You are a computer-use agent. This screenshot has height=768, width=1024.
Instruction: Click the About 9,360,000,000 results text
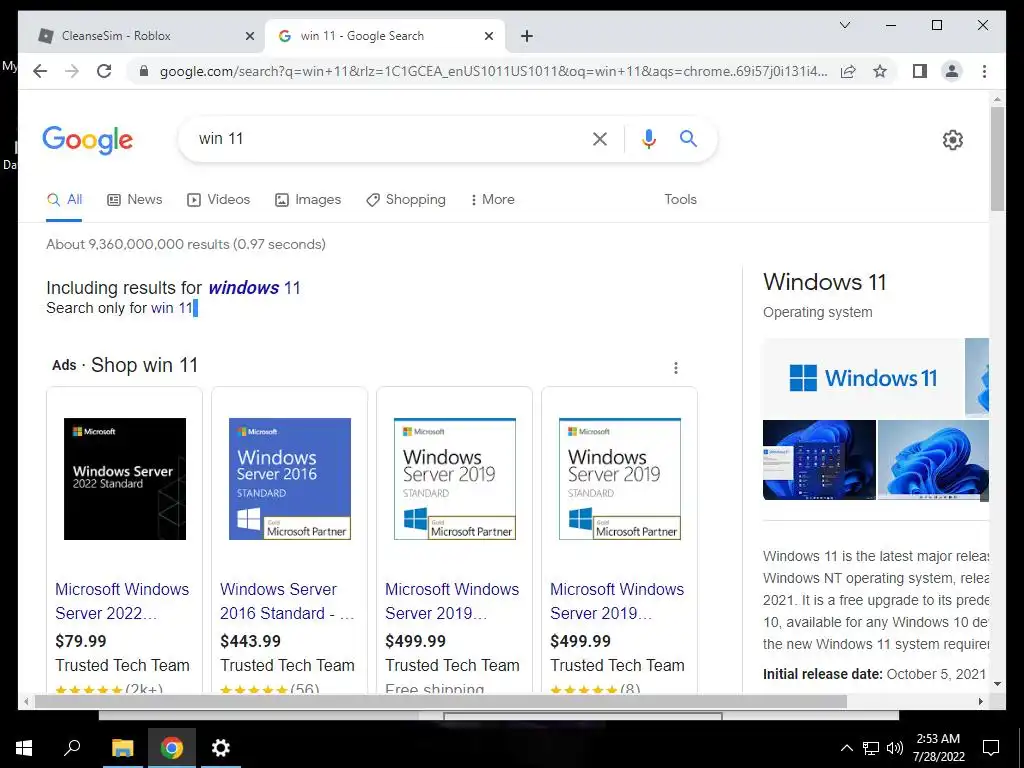coord(185,244)
